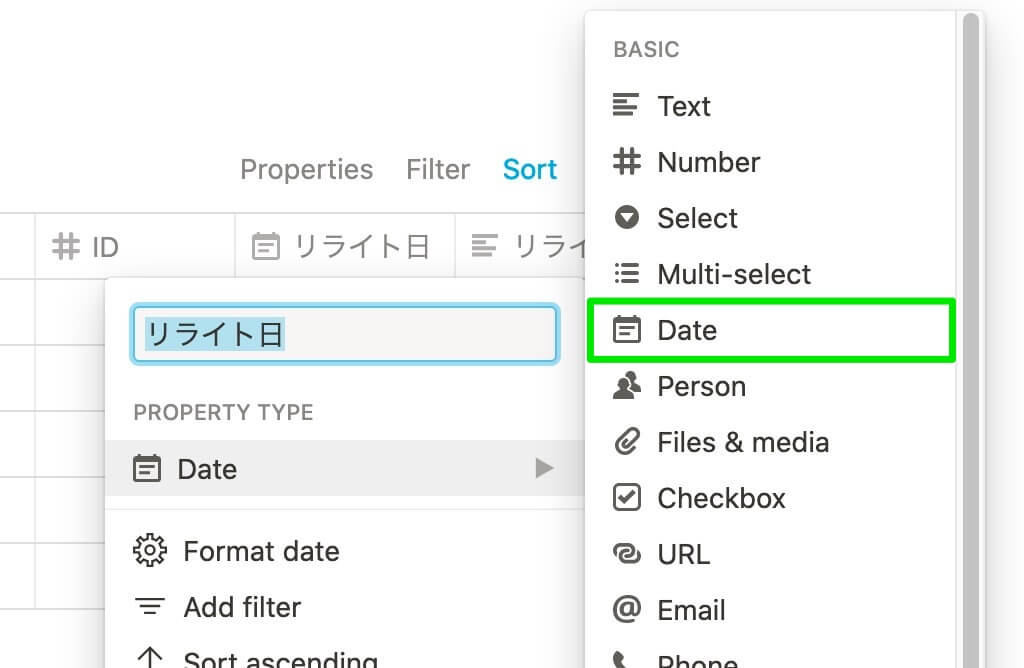
Task: Select the URL property type
Action: 771,554
